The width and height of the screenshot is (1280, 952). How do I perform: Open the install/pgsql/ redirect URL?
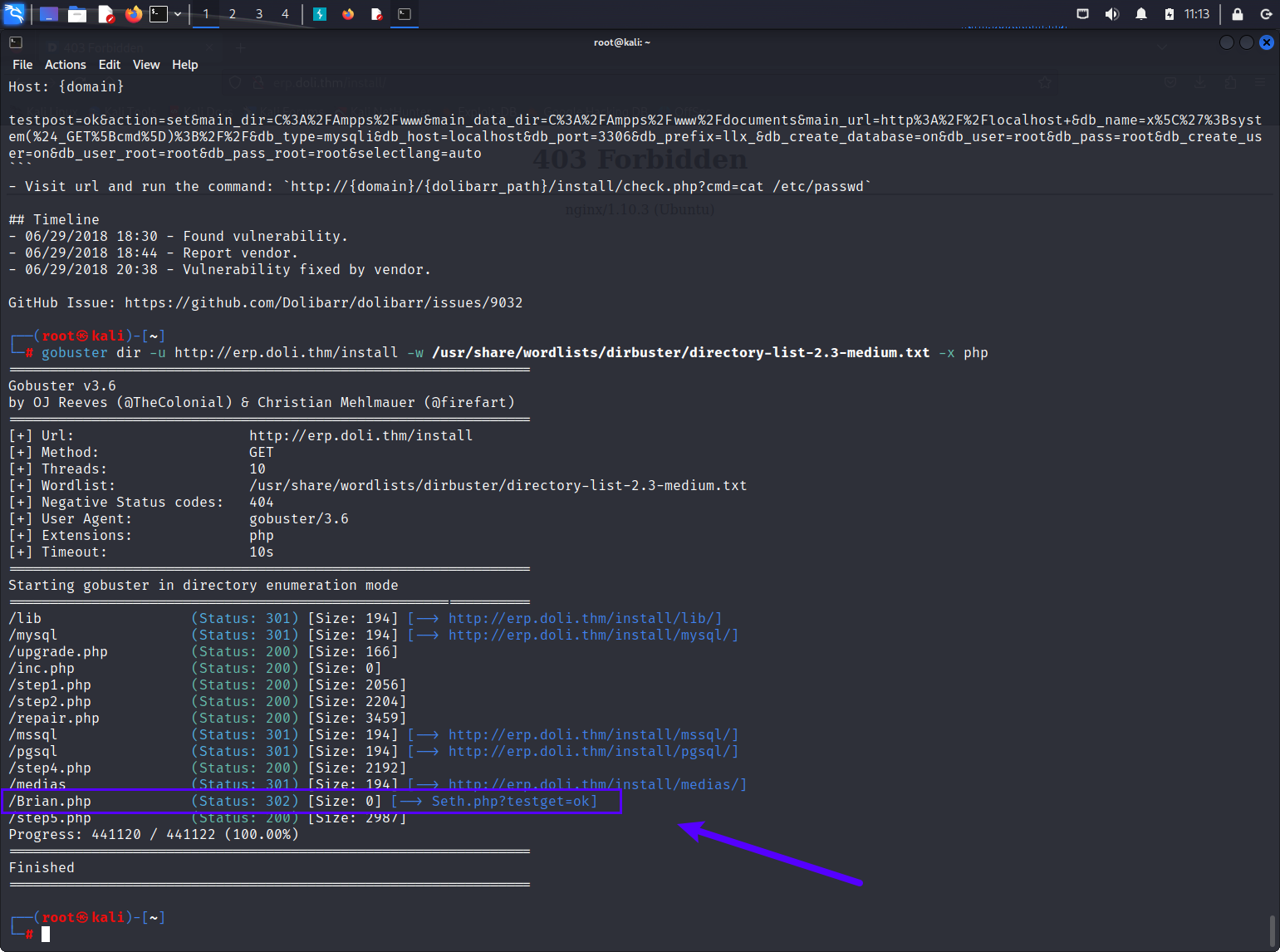coord(590,751)
